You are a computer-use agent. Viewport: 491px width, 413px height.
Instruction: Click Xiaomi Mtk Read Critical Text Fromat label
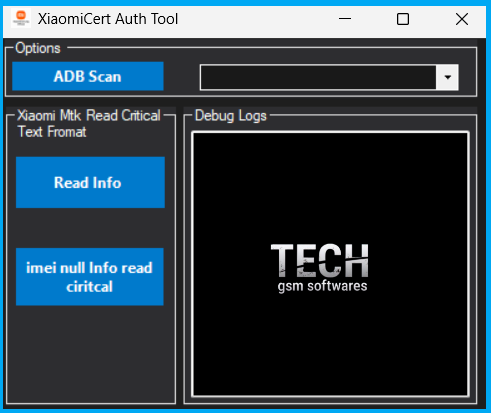[89, 124]
